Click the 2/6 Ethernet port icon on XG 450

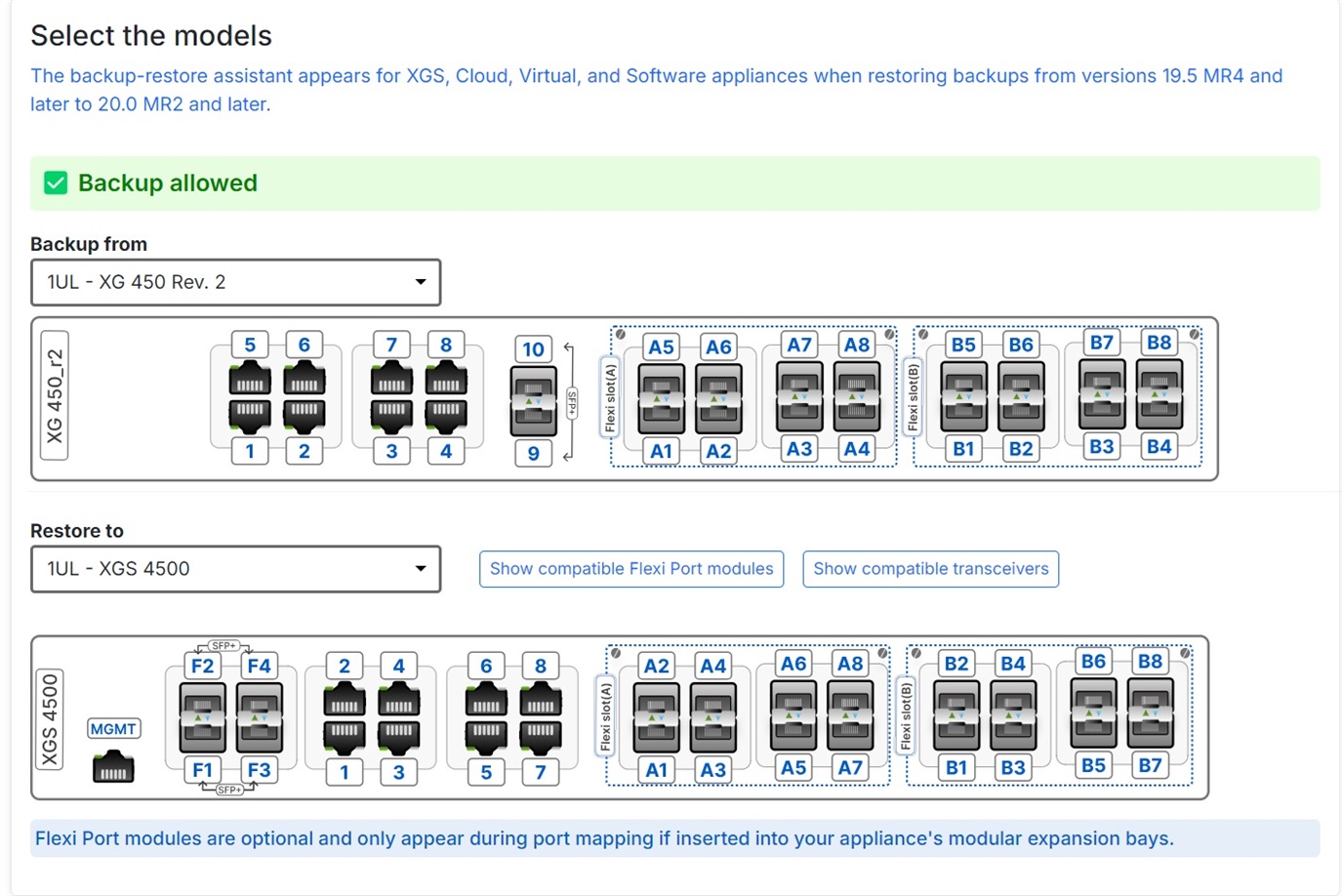305,398
